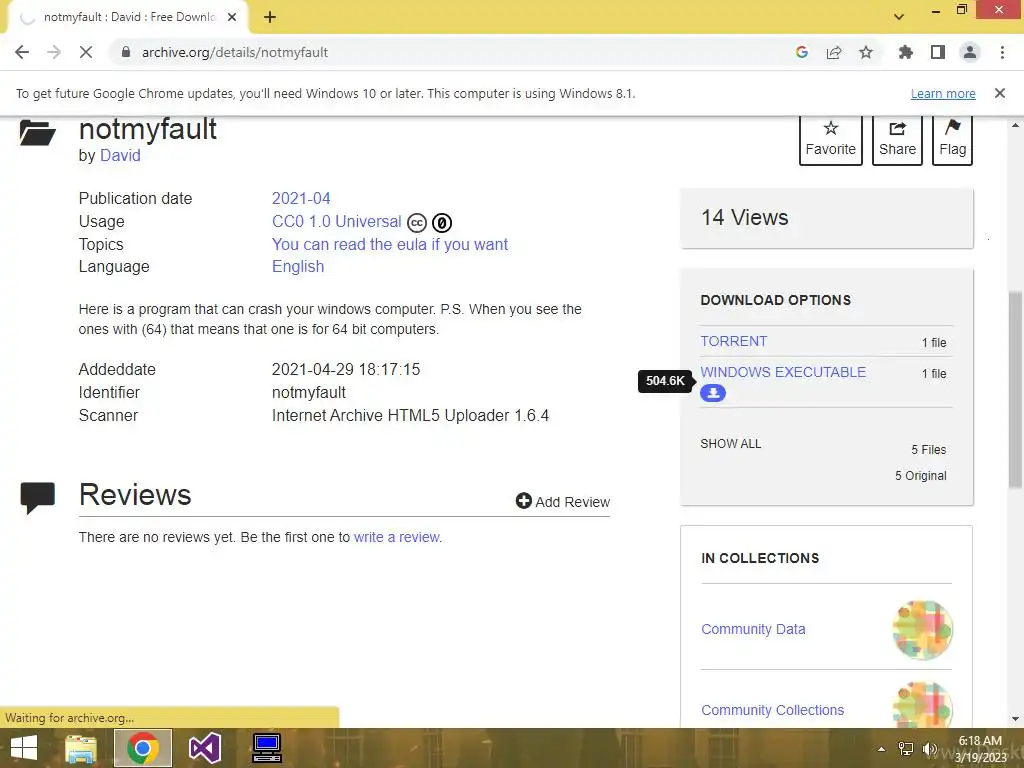Flag this item
This screenshot has height=768, width=1024.
tap(952, 139)
